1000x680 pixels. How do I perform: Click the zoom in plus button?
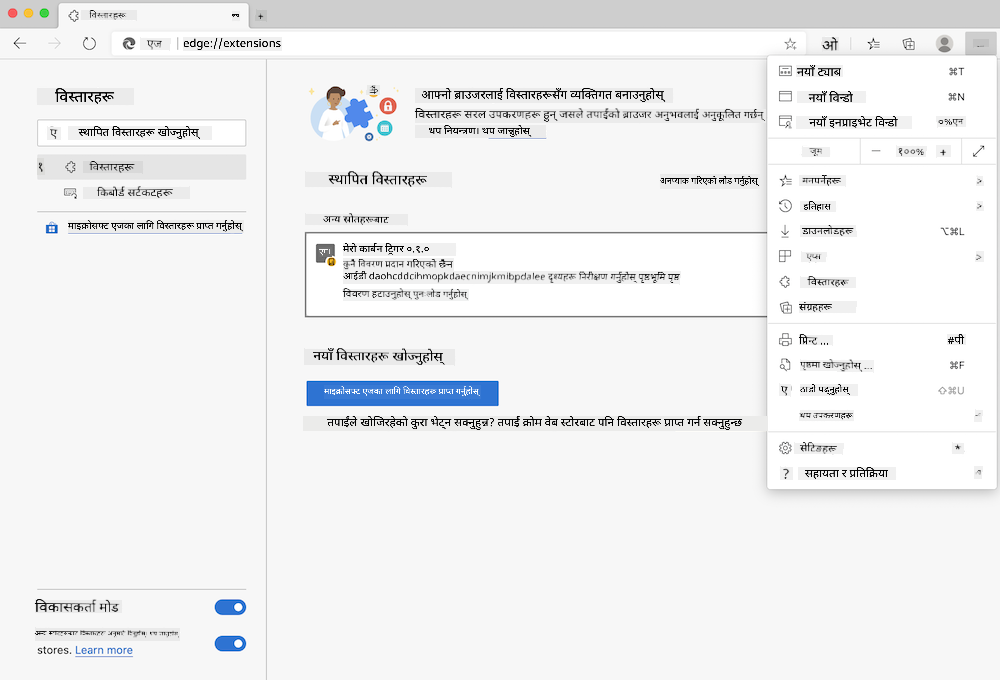pos(943,151)
